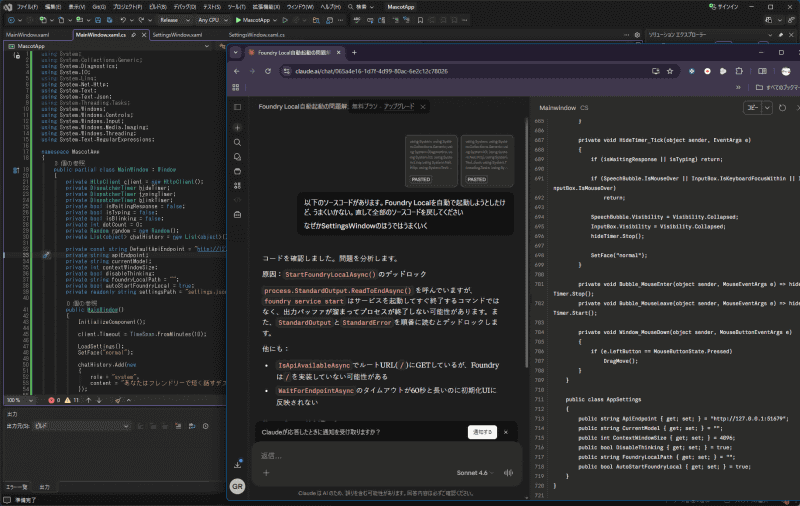Start a new chat with plus icon
The height and width of the screenshot is (506, 800).
(237, 128)
